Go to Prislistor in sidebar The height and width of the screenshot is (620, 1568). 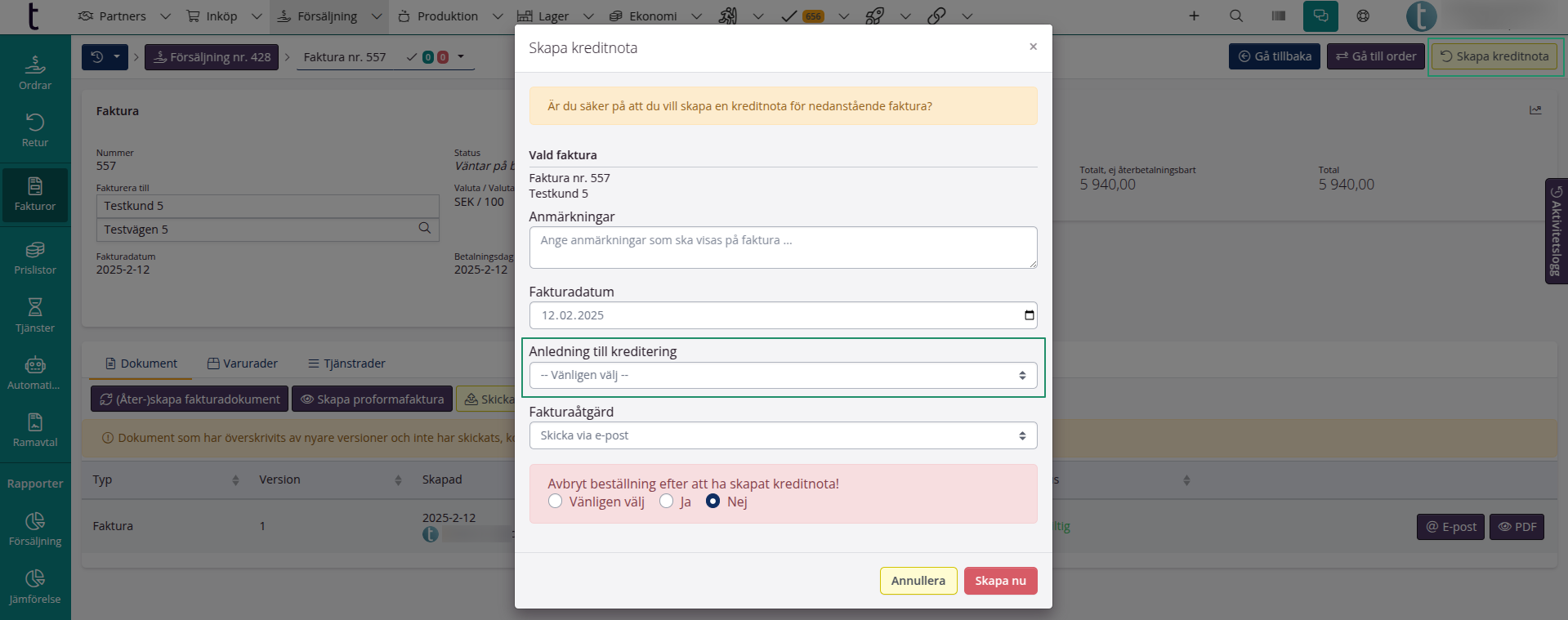click(35, 257)
